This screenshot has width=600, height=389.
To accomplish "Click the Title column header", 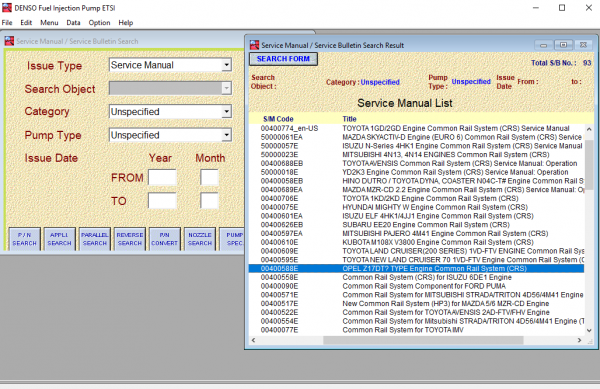I will pos(349,119).
